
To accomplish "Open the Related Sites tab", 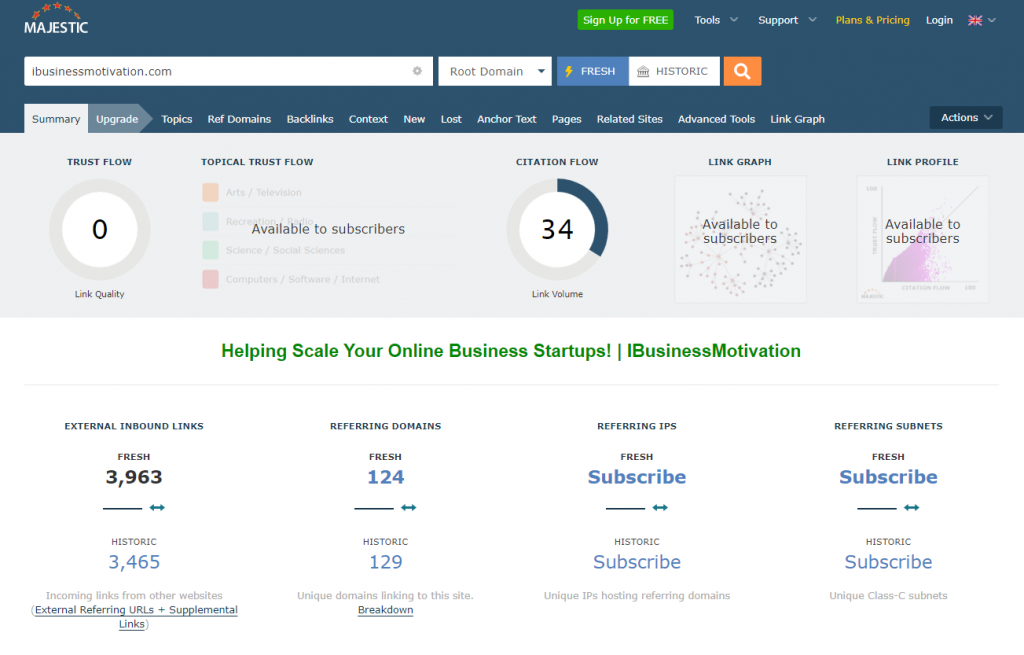I will pos(629,119).
